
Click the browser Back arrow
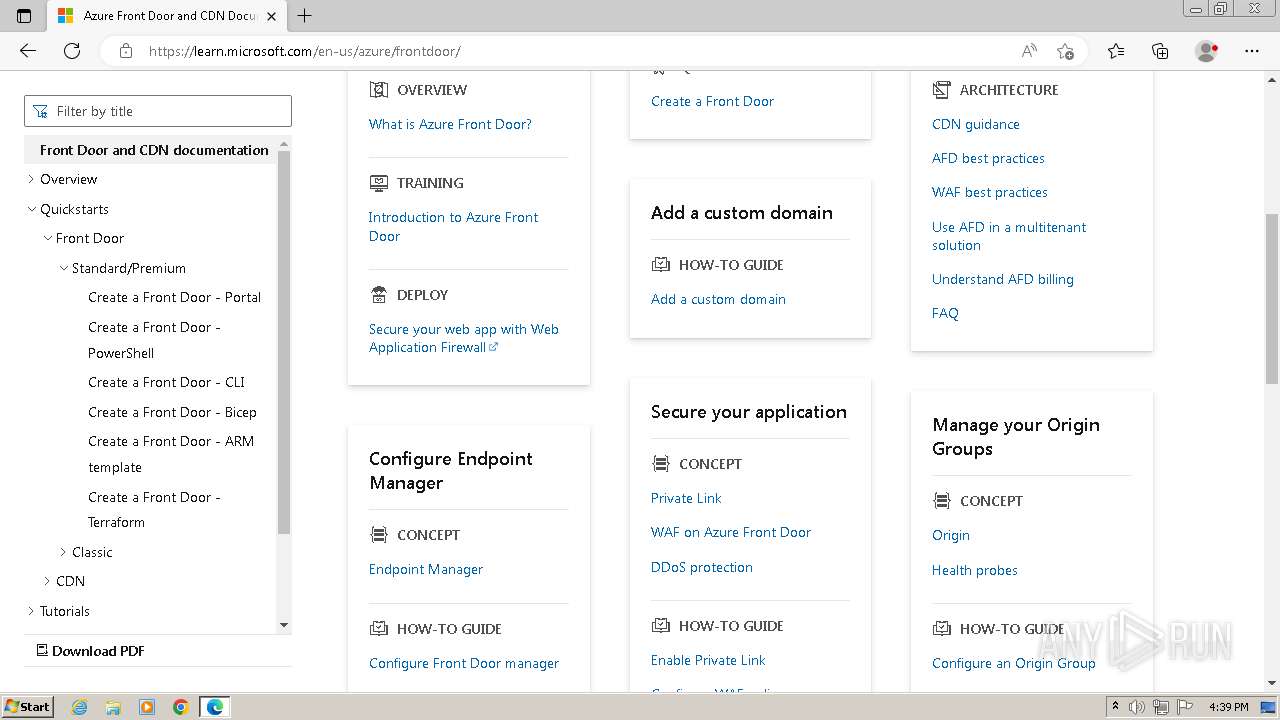(28, 51)
